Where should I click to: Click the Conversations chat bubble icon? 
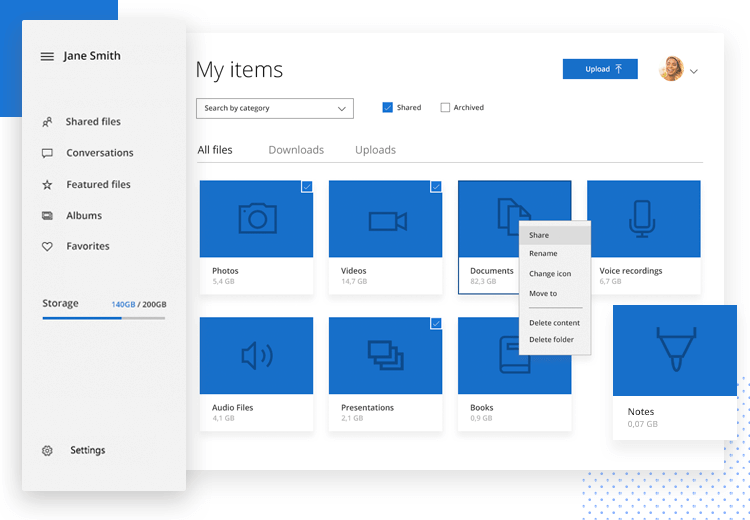47,153
